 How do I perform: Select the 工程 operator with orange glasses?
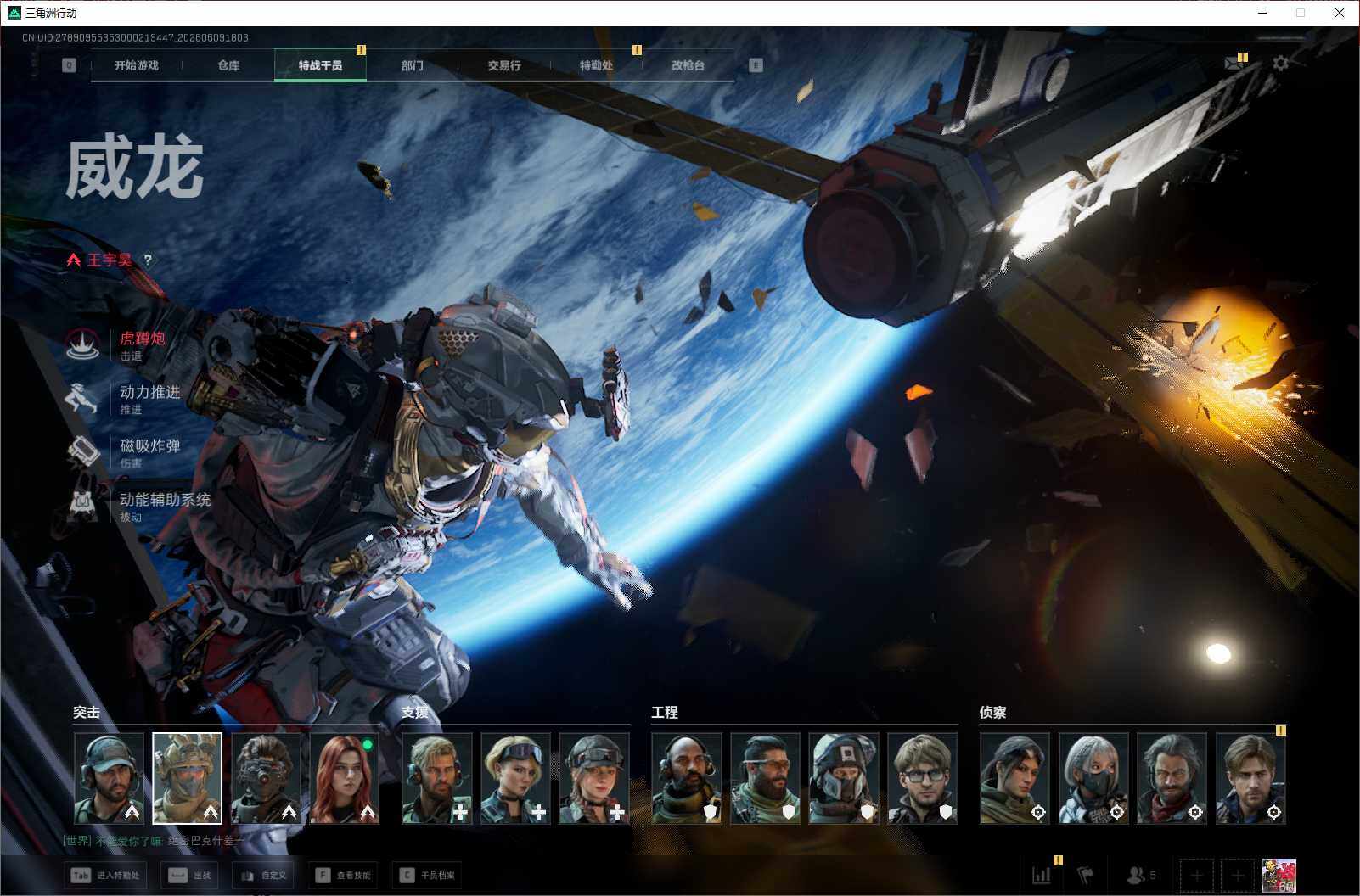765,778
